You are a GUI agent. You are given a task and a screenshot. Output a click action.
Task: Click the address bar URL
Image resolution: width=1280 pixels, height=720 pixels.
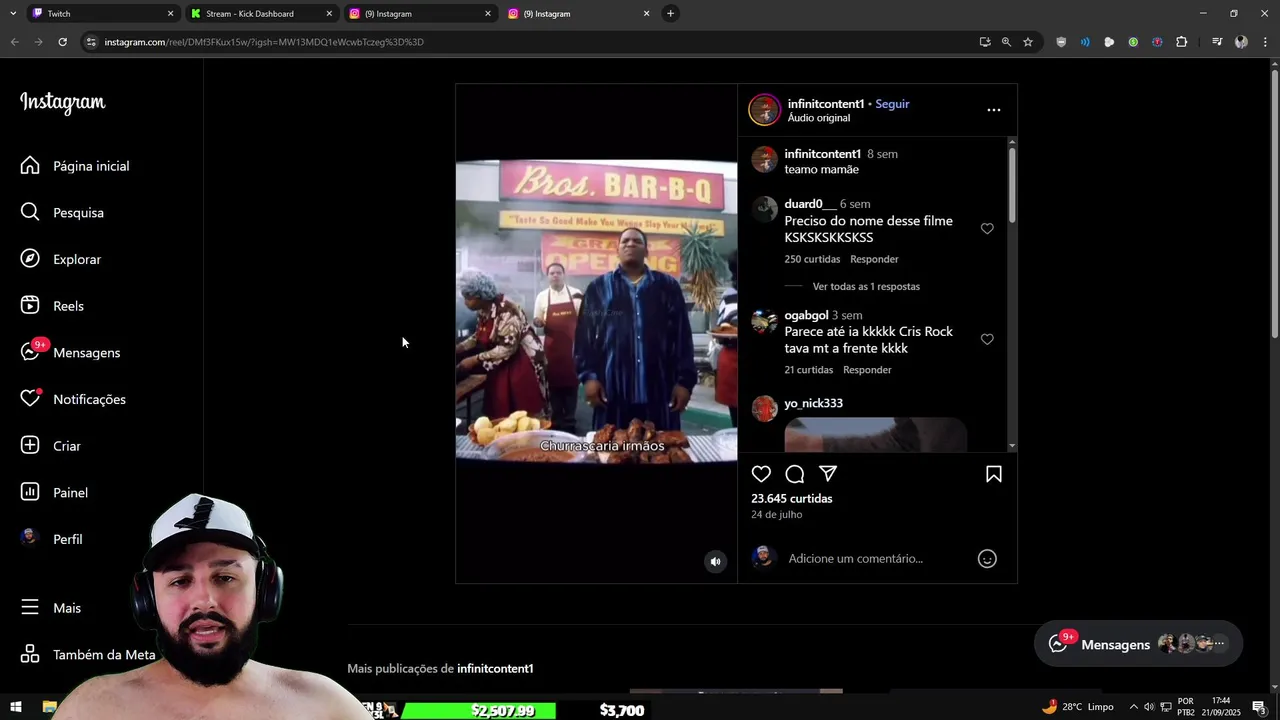pyautogui.click(x=264, y=42)
